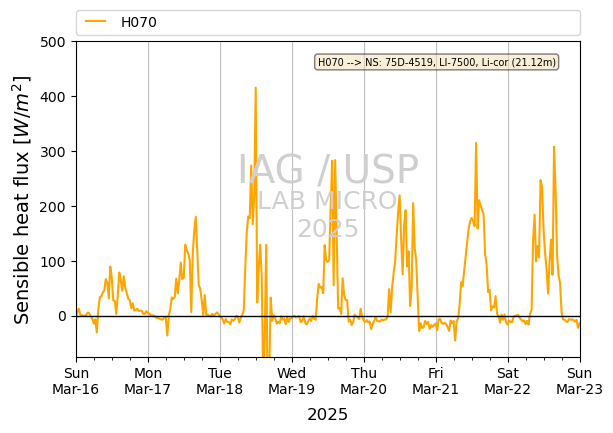Click the Friday Mar-21 peak above 300
The height and width of the screenshot is (433, 613).
point(476,143)
